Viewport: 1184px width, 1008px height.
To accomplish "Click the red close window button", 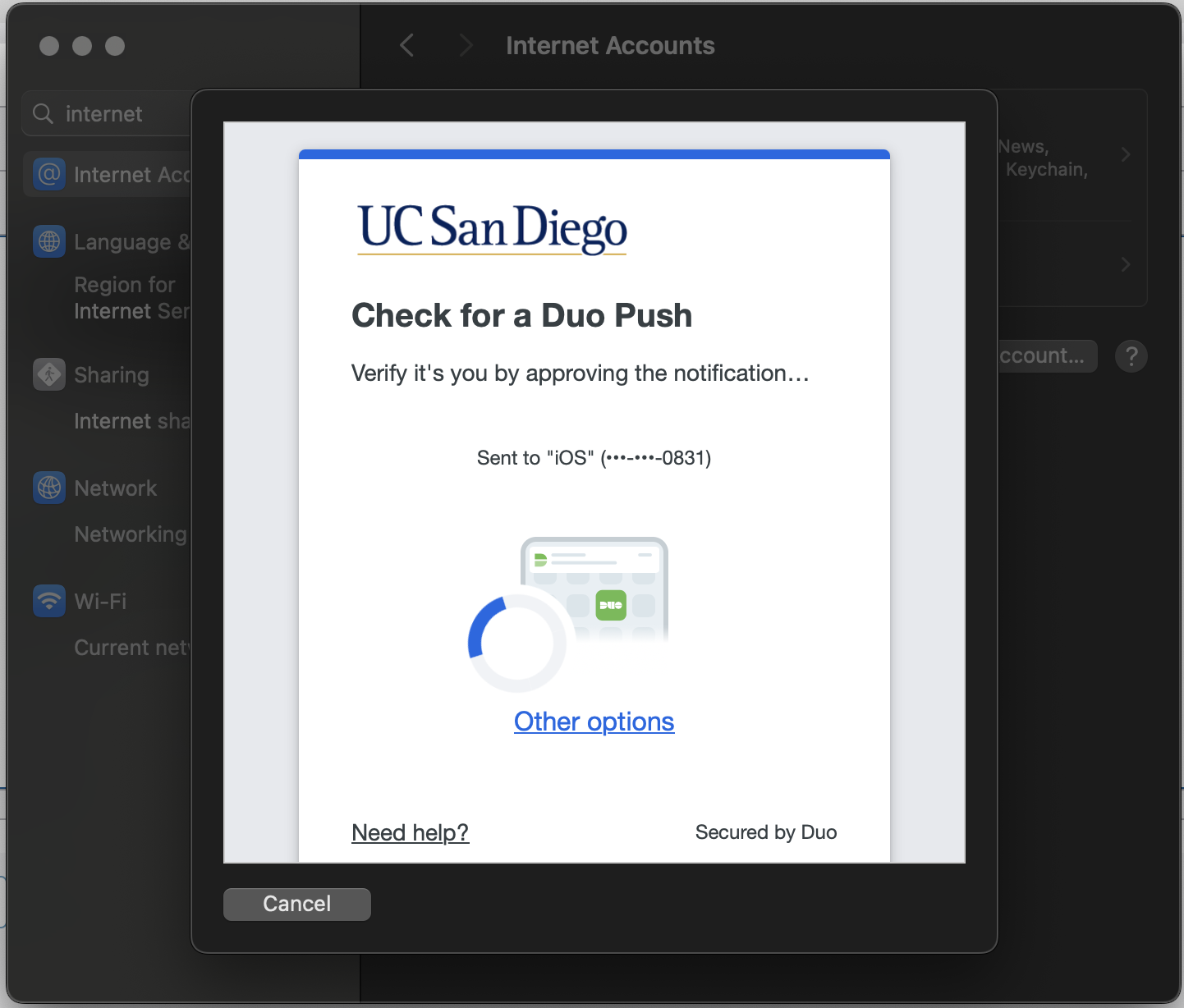I will click(x=49, y=46).
